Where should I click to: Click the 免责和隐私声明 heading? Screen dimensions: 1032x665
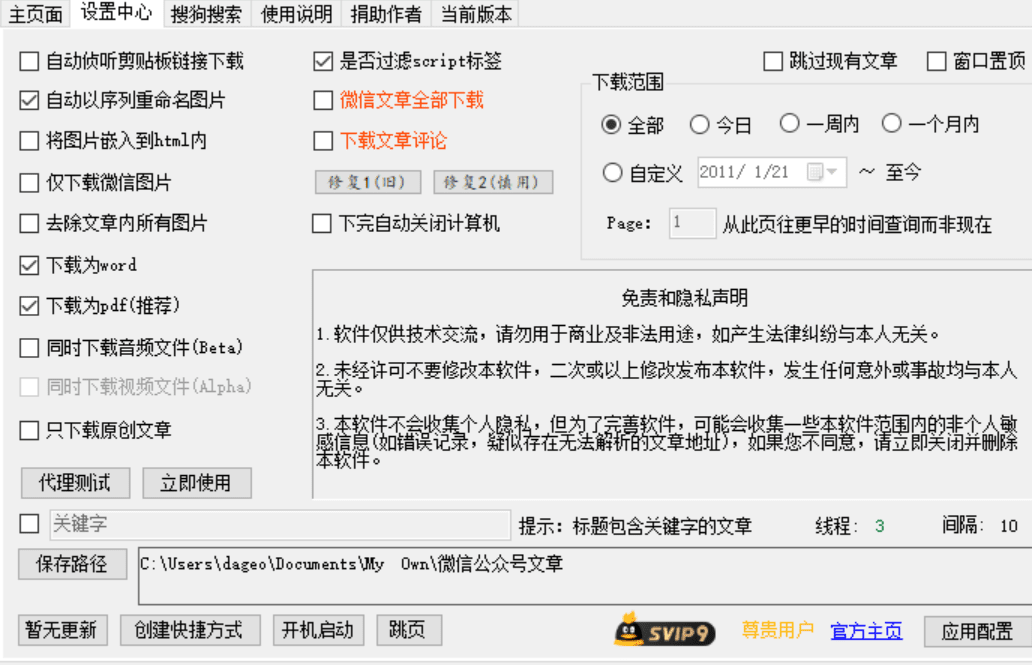(x=684, y=298)
